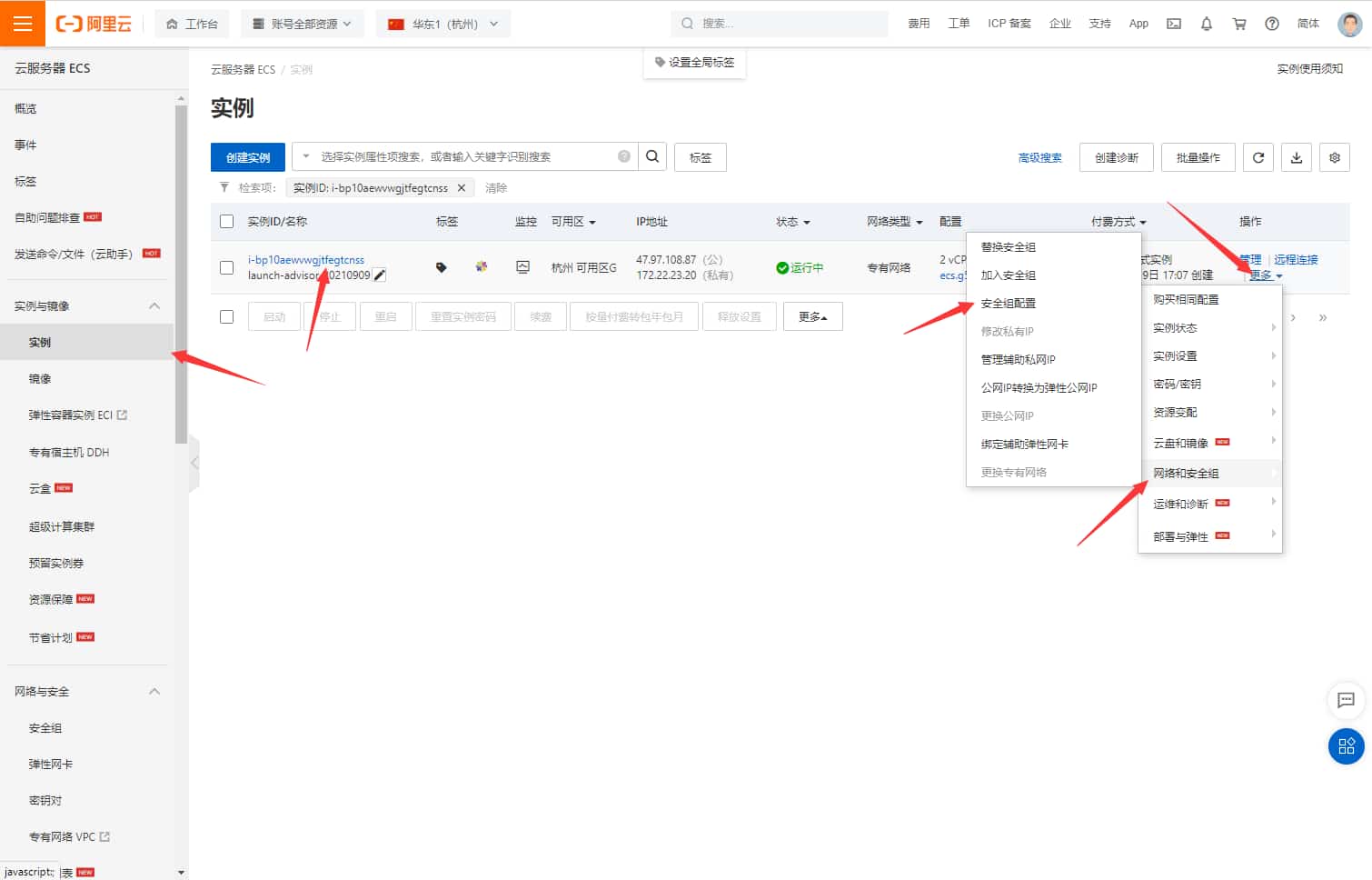Click the hamburger menu icon top-left
The width and height of the screenshot is (1372, 880).
(23, 23)
